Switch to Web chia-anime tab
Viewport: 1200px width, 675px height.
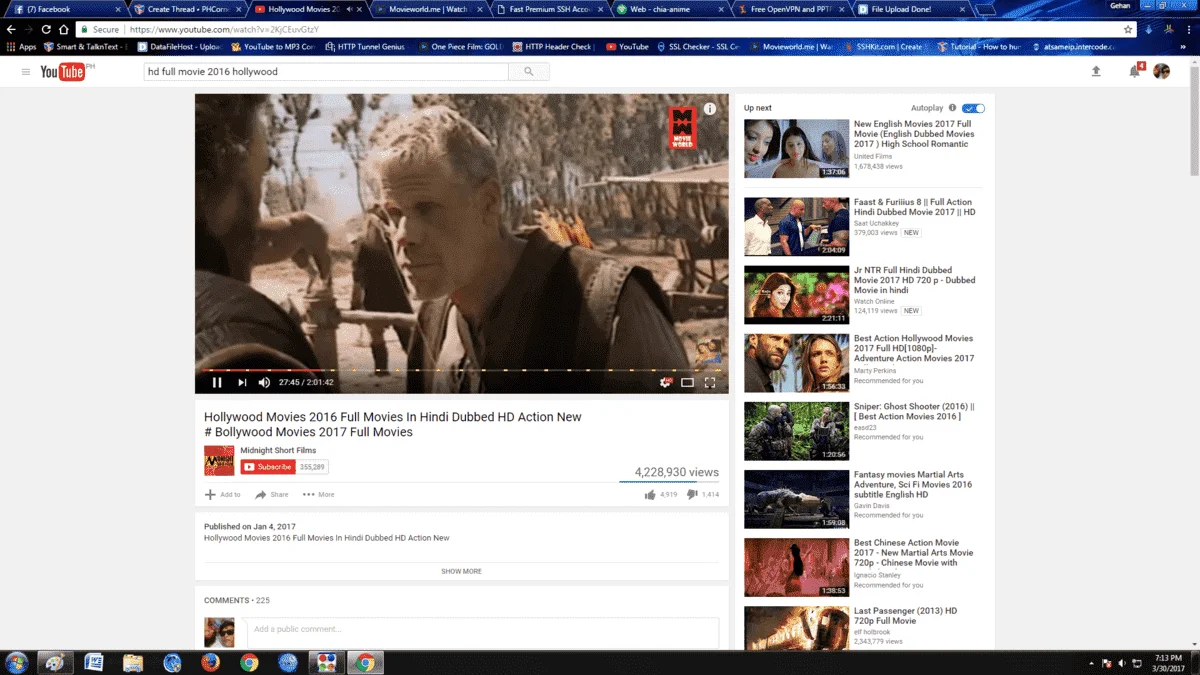(x=670, y=9)
